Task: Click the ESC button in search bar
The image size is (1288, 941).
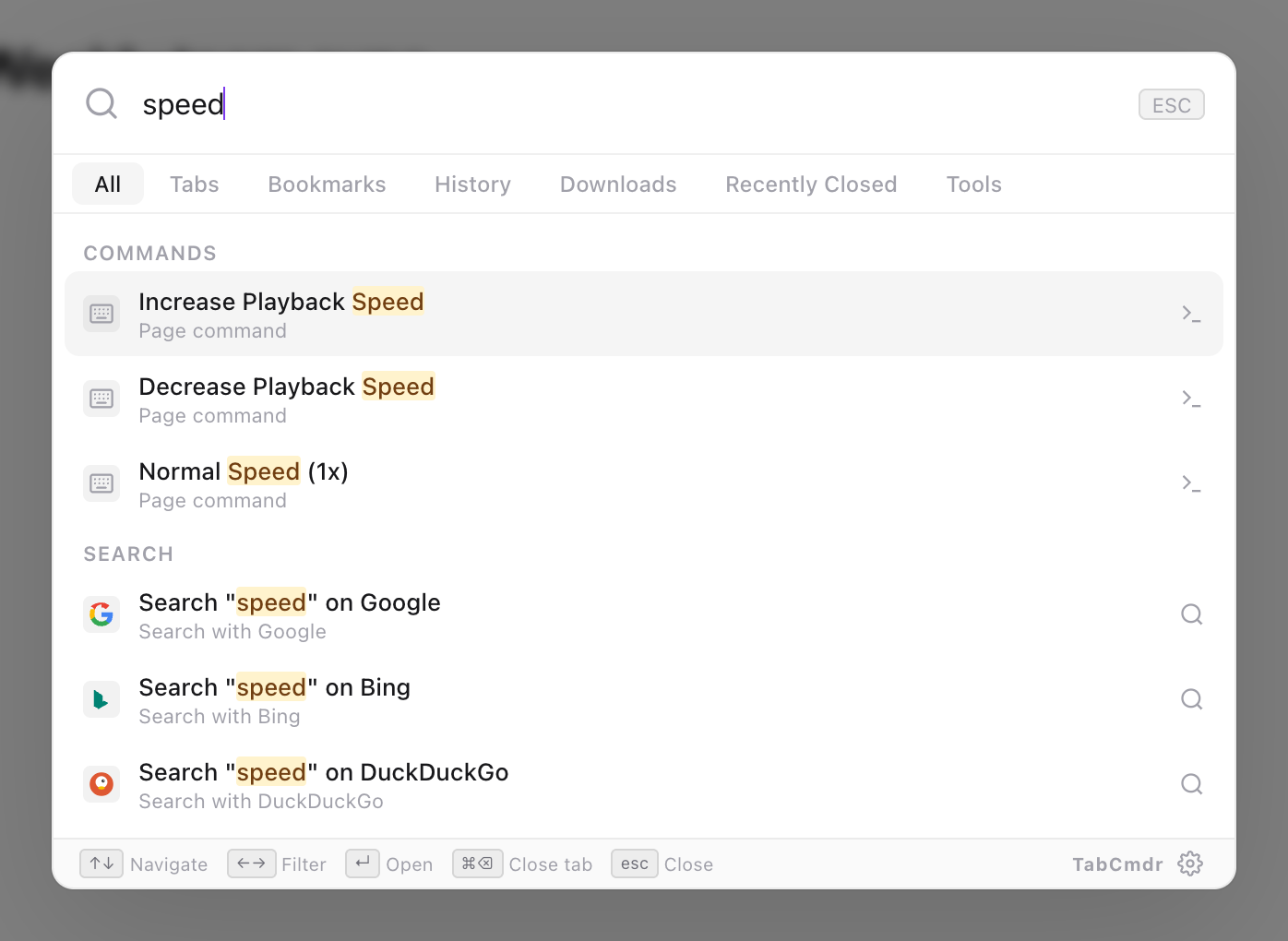Action: click(x=1172, y=104)
